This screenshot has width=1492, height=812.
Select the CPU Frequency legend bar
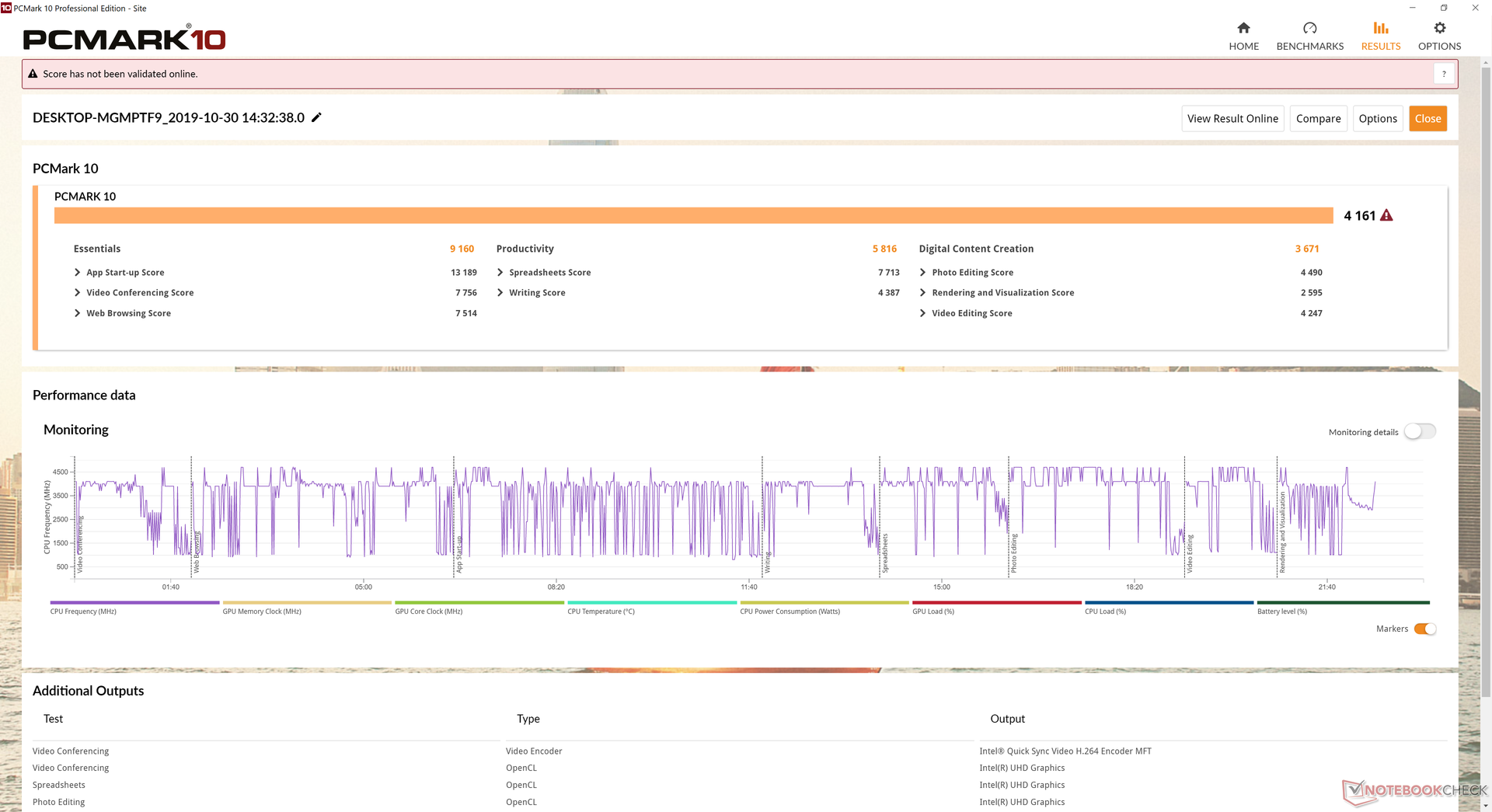[x=134, y=602]
